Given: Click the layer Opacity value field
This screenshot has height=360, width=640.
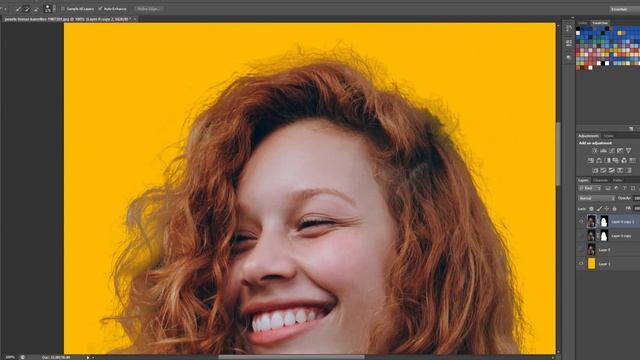Looking at the screenshot, I should pos(637,198).
